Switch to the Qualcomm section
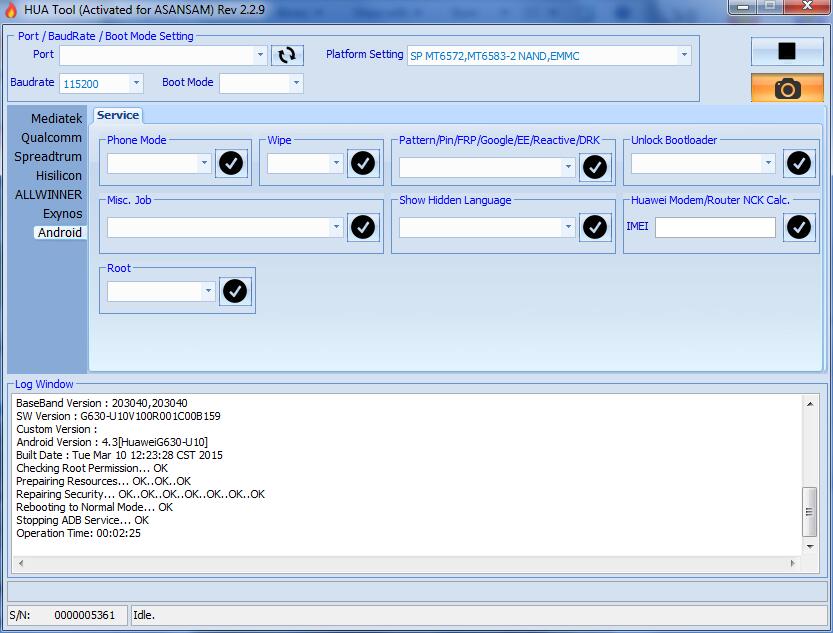833x633 pixels. [x=51, y=138]
